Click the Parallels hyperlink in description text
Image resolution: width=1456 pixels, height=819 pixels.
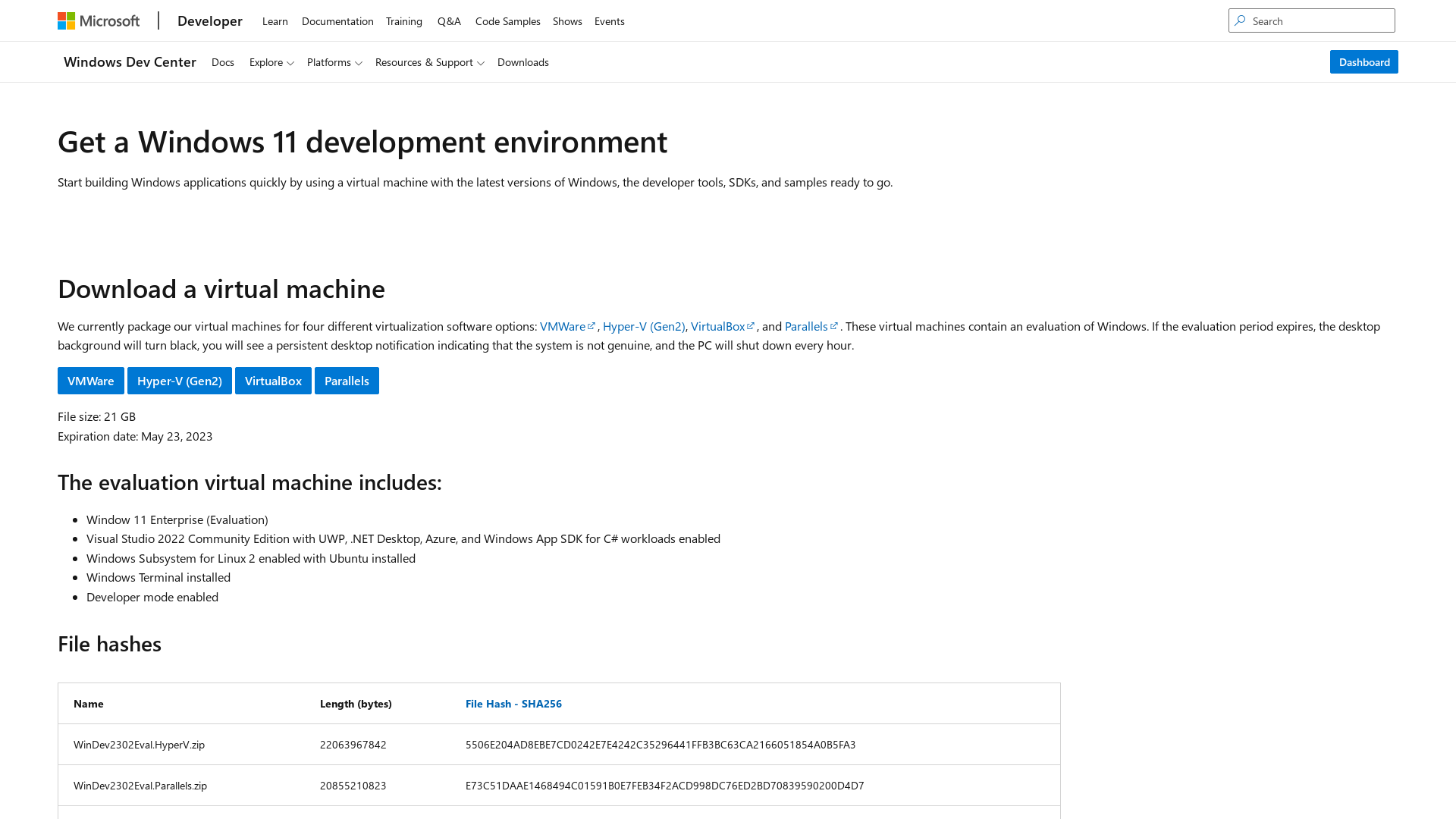pyautogui.click(x=807, y=326)
